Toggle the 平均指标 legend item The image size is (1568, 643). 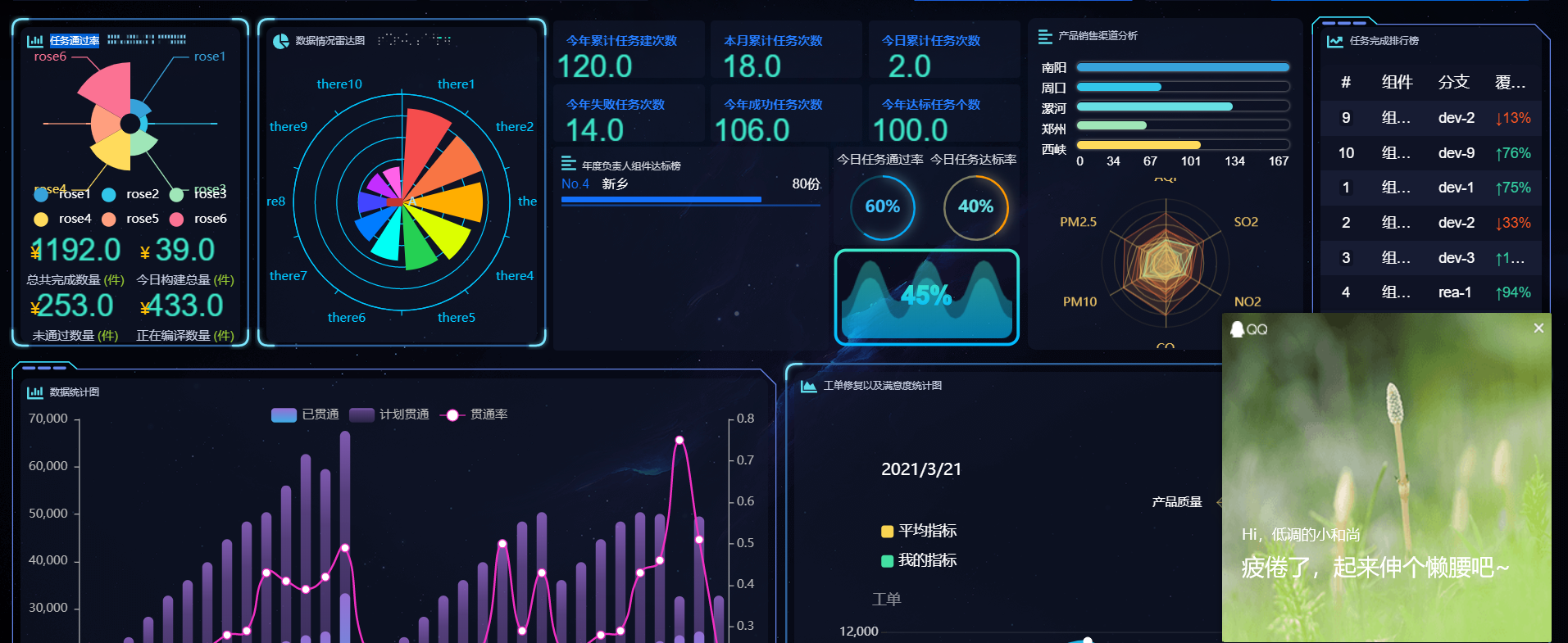pos(919,531)
